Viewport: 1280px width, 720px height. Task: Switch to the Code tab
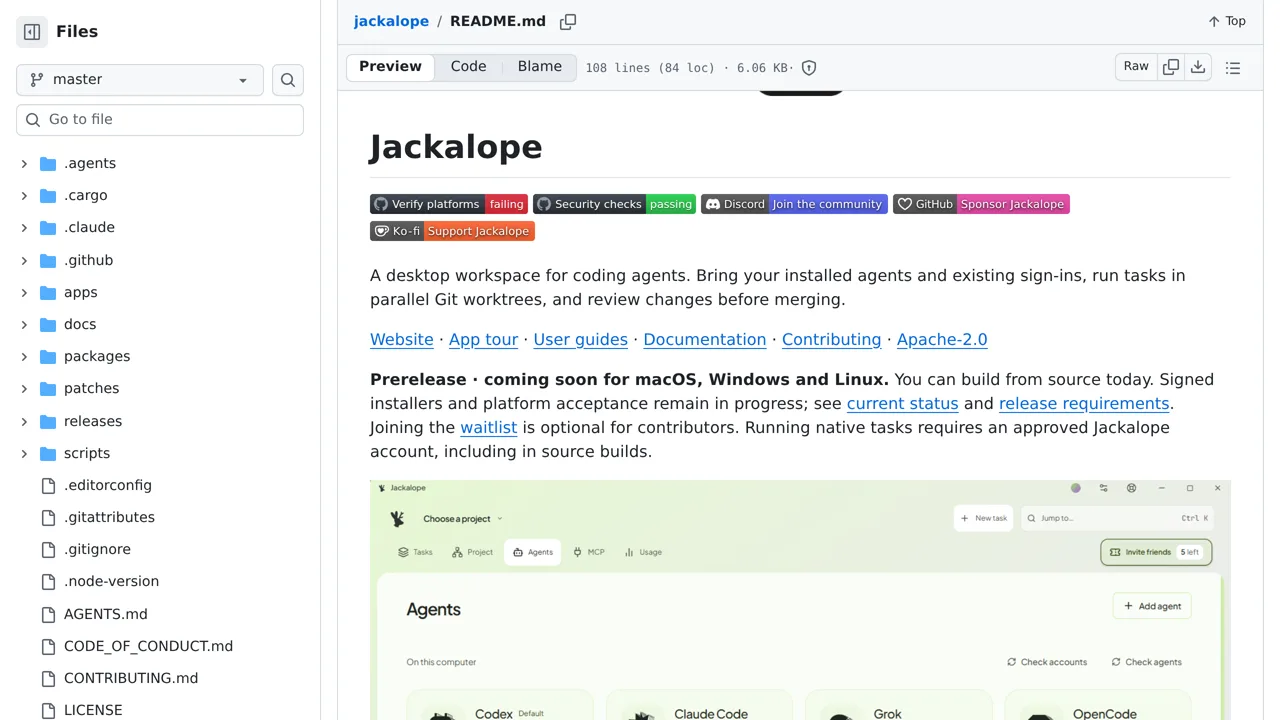[x=468, y=67]
